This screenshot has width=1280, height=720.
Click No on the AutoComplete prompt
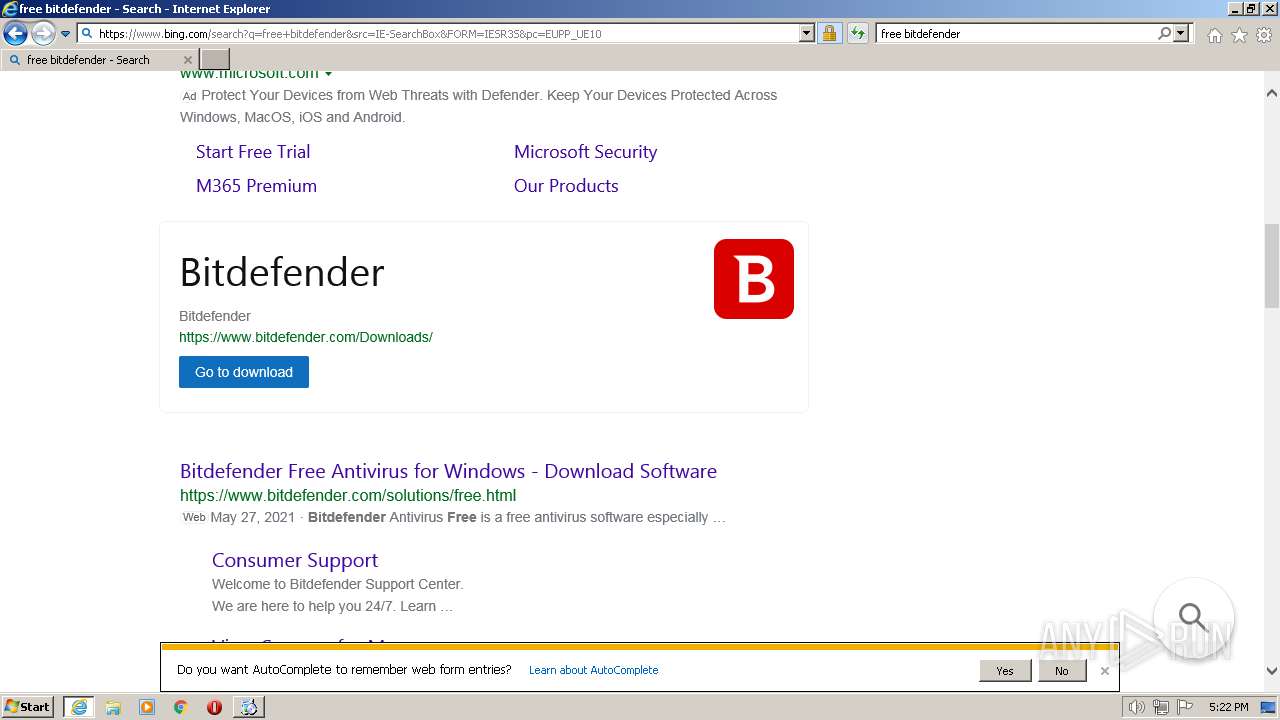point(1061,671)
